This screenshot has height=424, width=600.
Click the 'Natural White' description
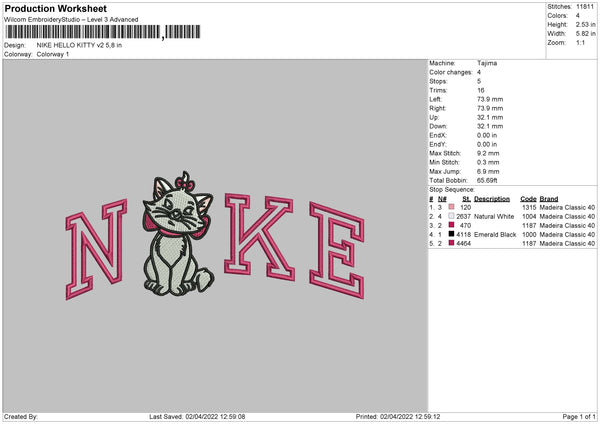click(x=494, y=217)
